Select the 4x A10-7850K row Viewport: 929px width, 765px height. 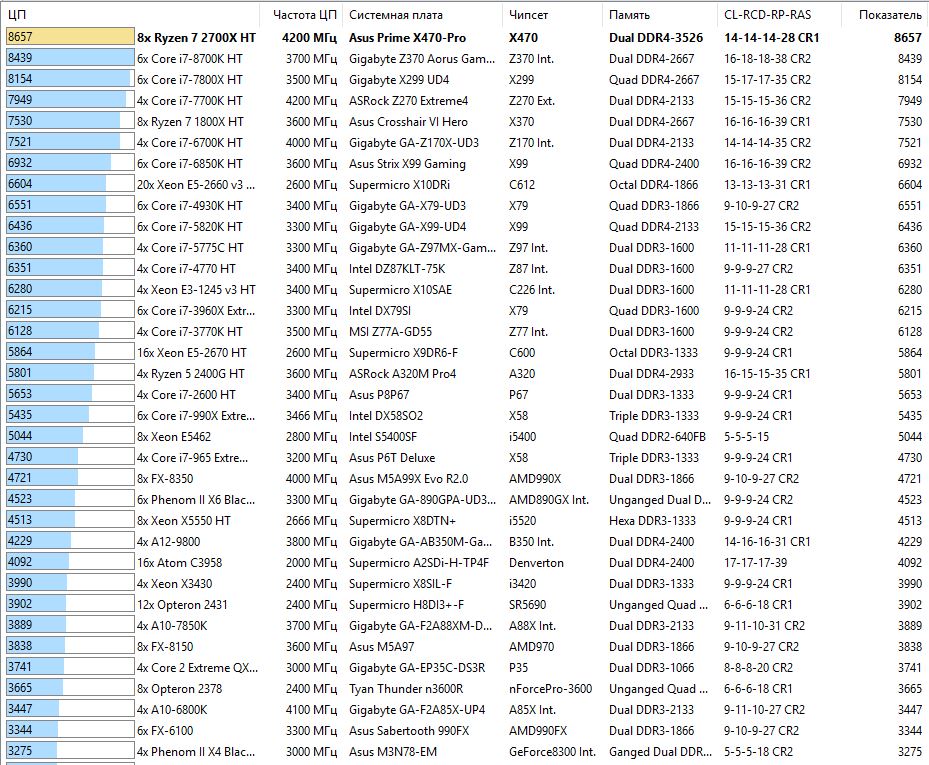pyautogui.click(x=464, y=626)
